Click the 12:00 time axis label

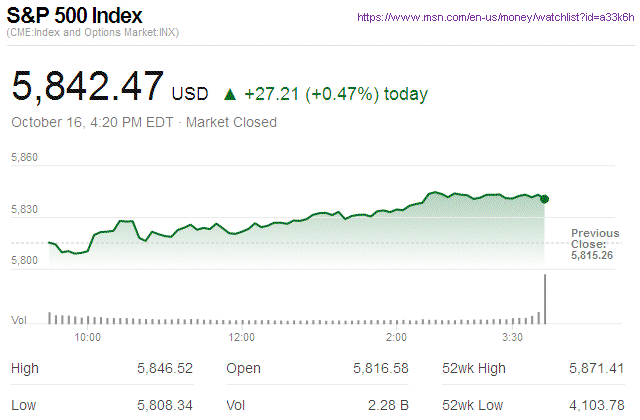tap(242, 337)
